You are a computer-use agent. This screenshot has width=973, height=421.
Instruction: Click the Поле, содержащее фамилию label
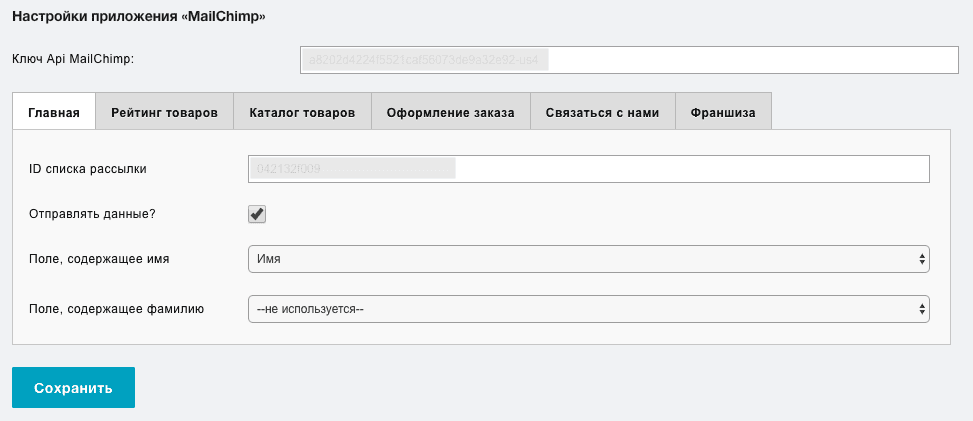[x=117, y=308]
